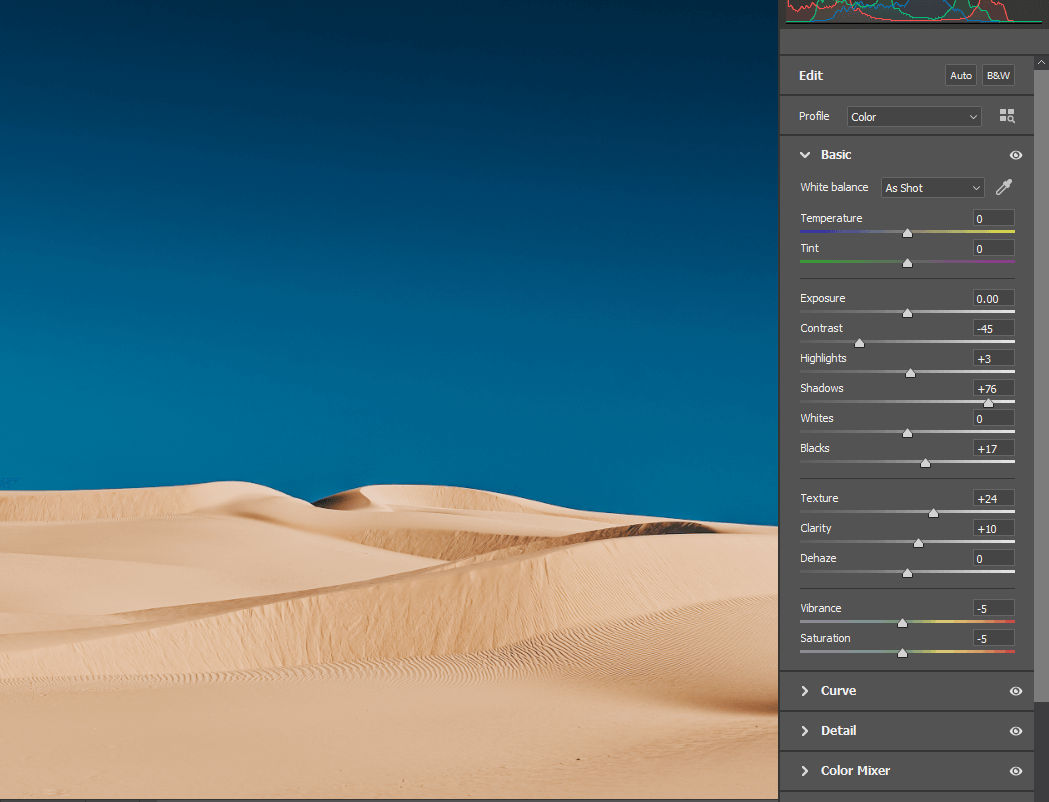Click the Shadows value field

992,388
